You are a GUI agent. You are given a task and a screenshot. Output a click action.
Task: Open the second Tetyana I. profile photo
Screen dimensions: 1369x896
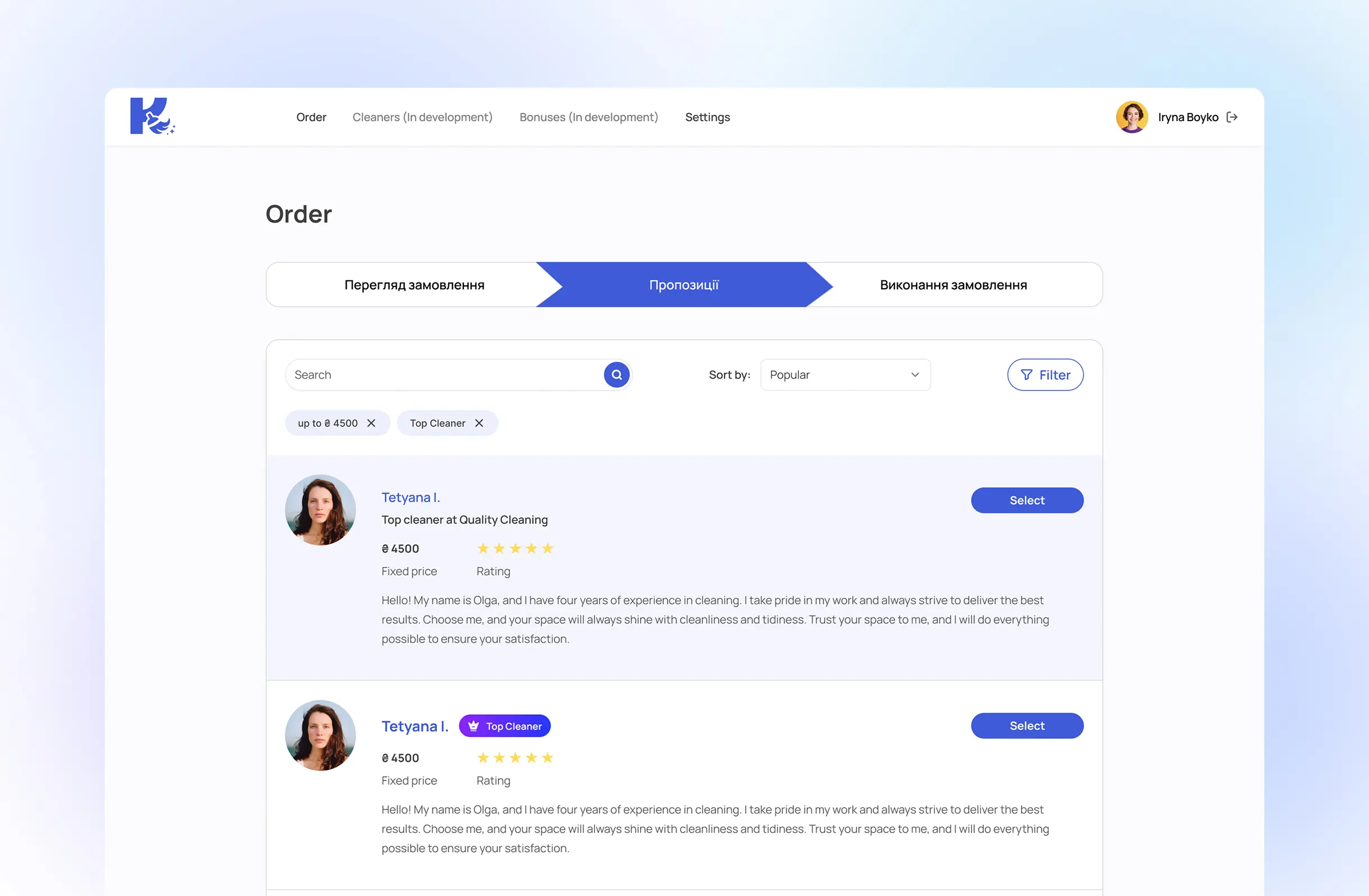click(320, 736)
